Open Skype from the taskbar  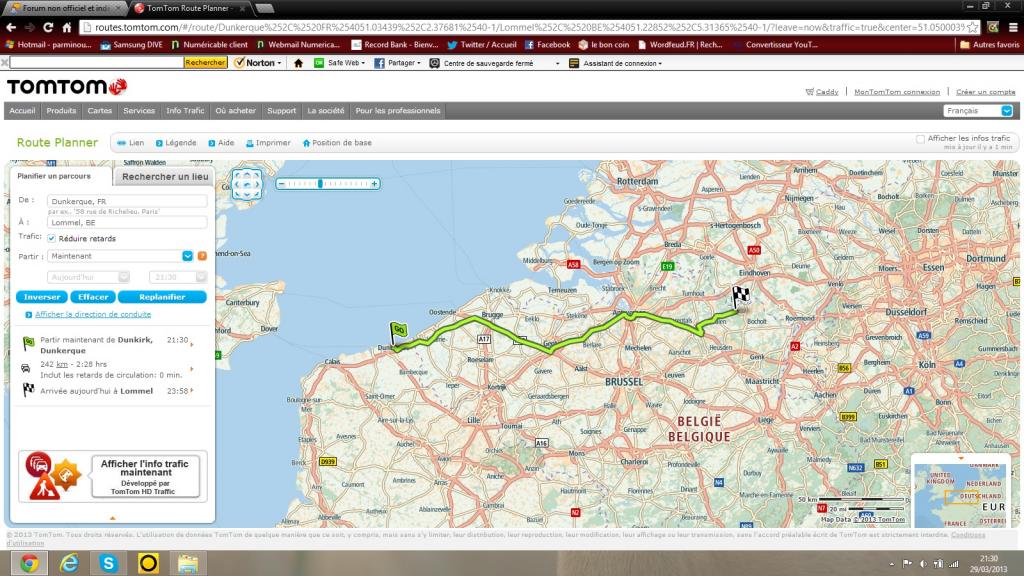coord(108,563)
